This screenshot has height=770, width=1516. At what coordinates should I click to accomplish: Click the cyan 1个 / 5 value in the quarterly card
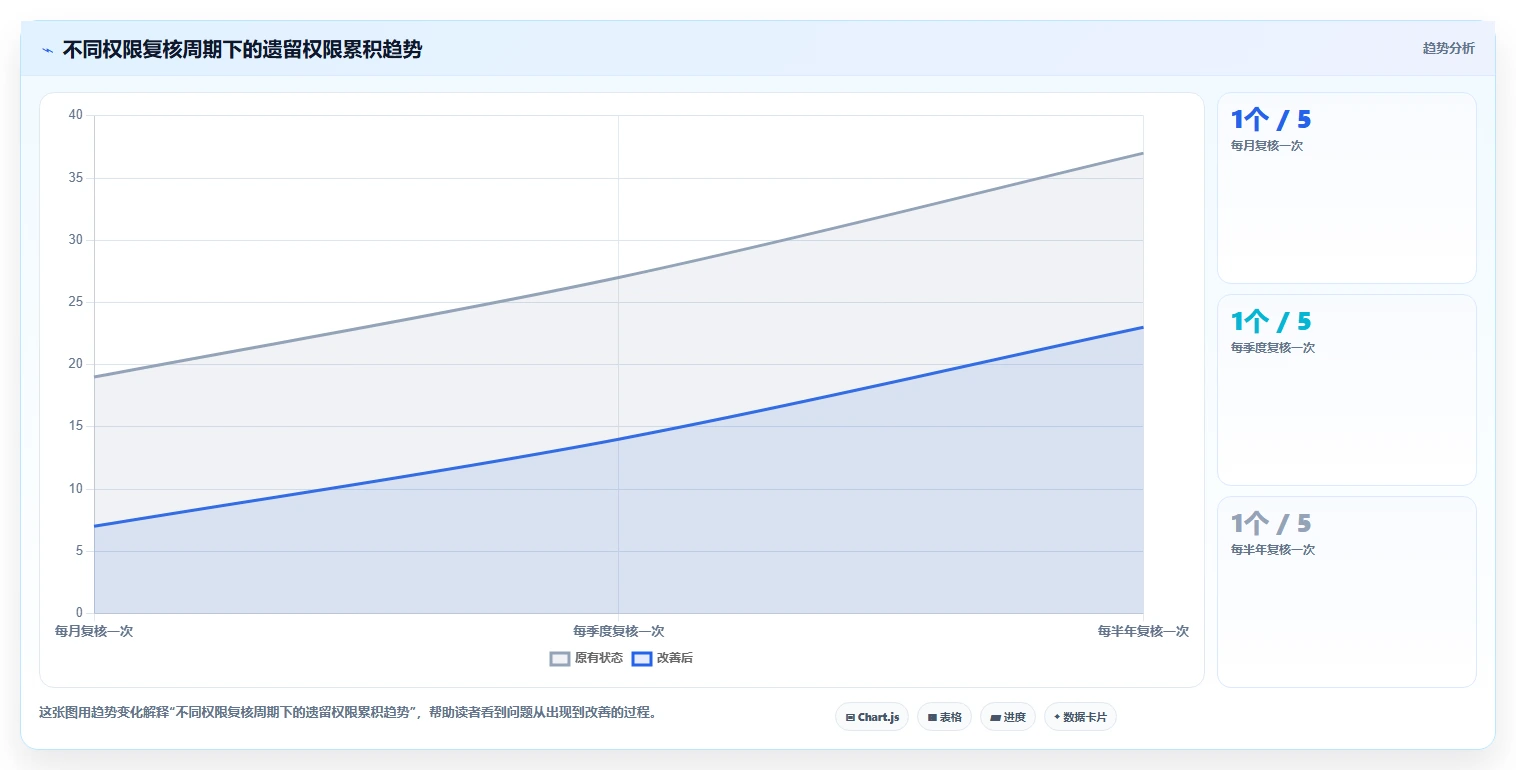[x=1271, y=322]
